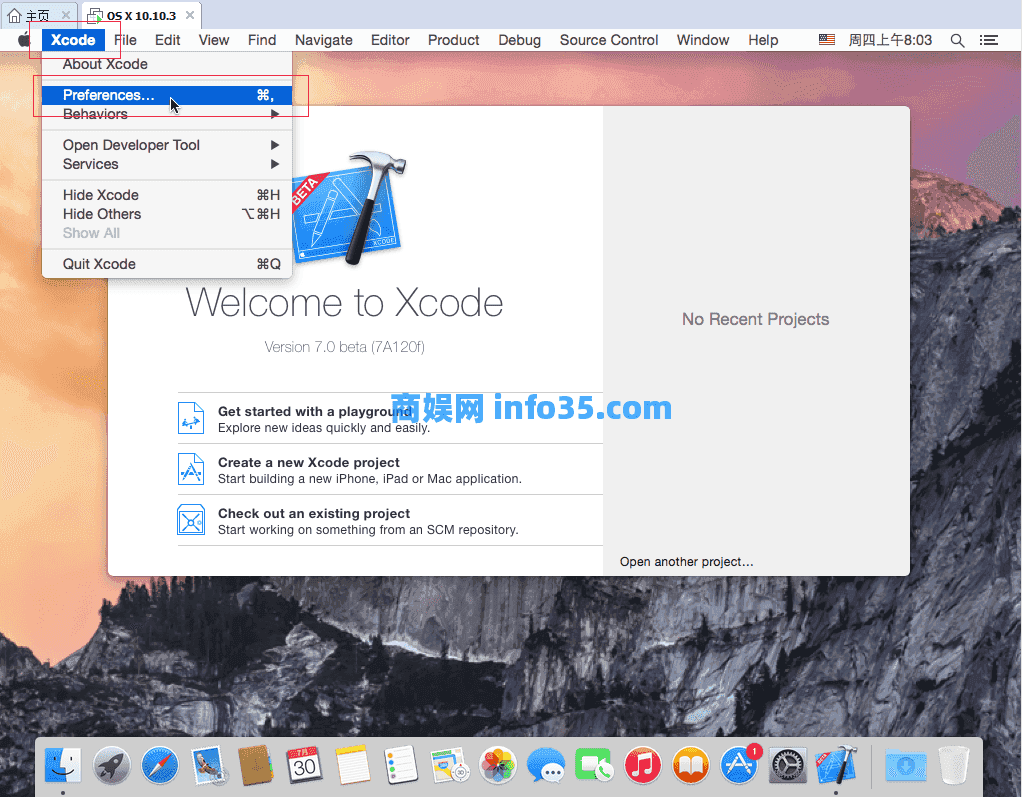The width and height of the screenshot is (1022, 797).
Task: Open Maps icon in Dock
Action: click(450, 764)
